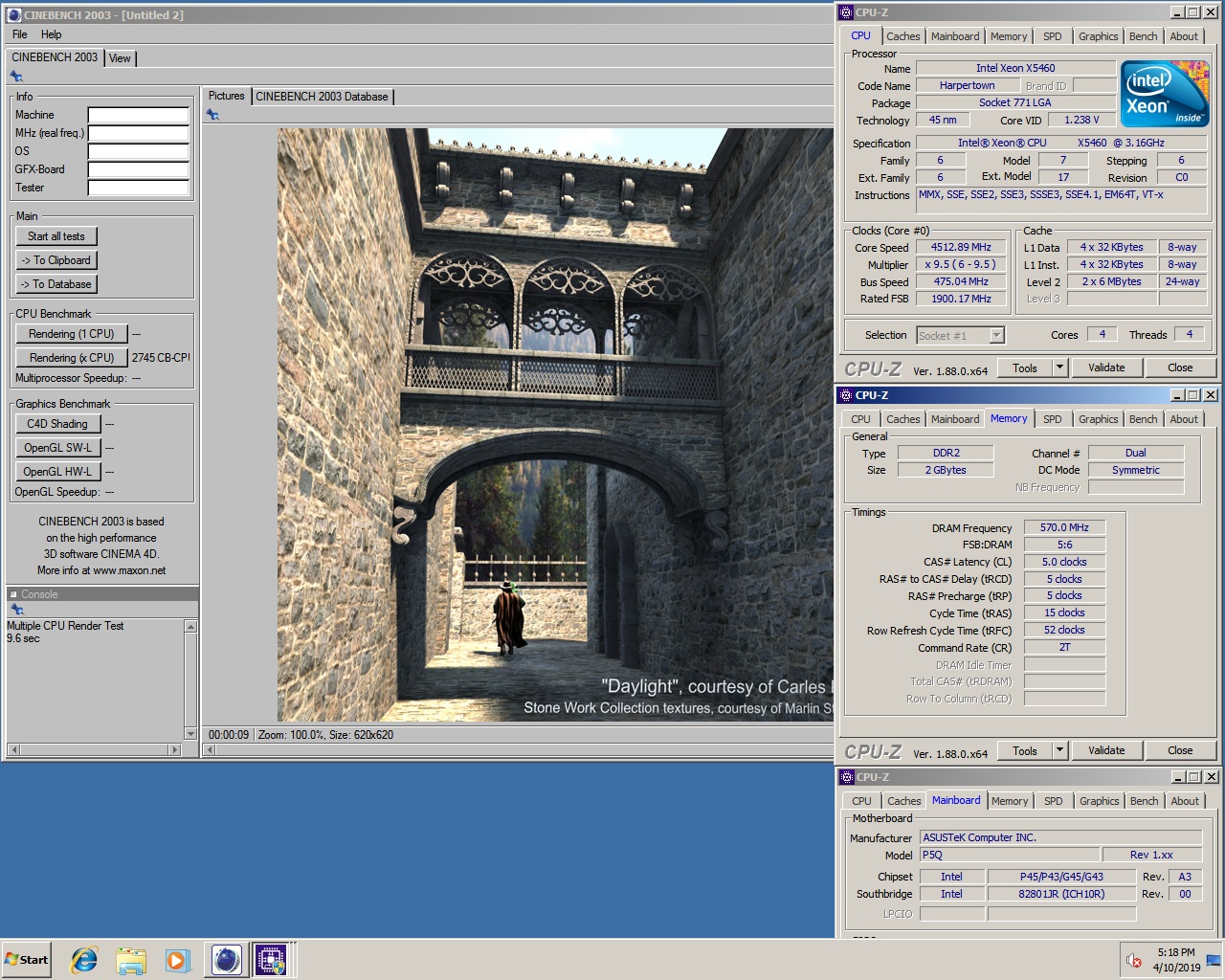Click title icon of bottom CPU-Z window

pyautogui.click(x=846, y=777)
